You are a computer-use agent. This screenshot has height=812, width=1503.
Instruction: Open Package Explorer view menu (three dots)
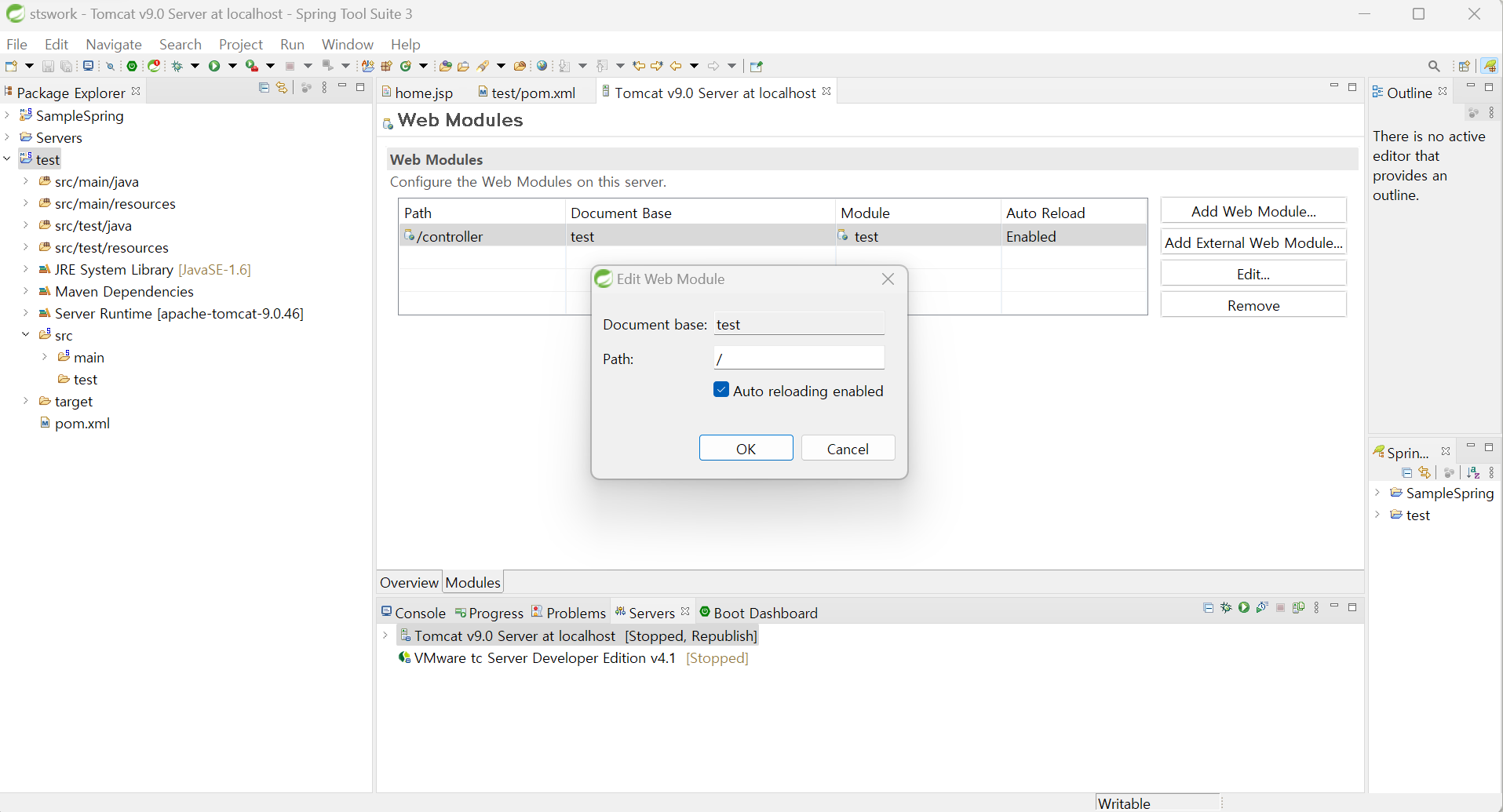[324, 88]
